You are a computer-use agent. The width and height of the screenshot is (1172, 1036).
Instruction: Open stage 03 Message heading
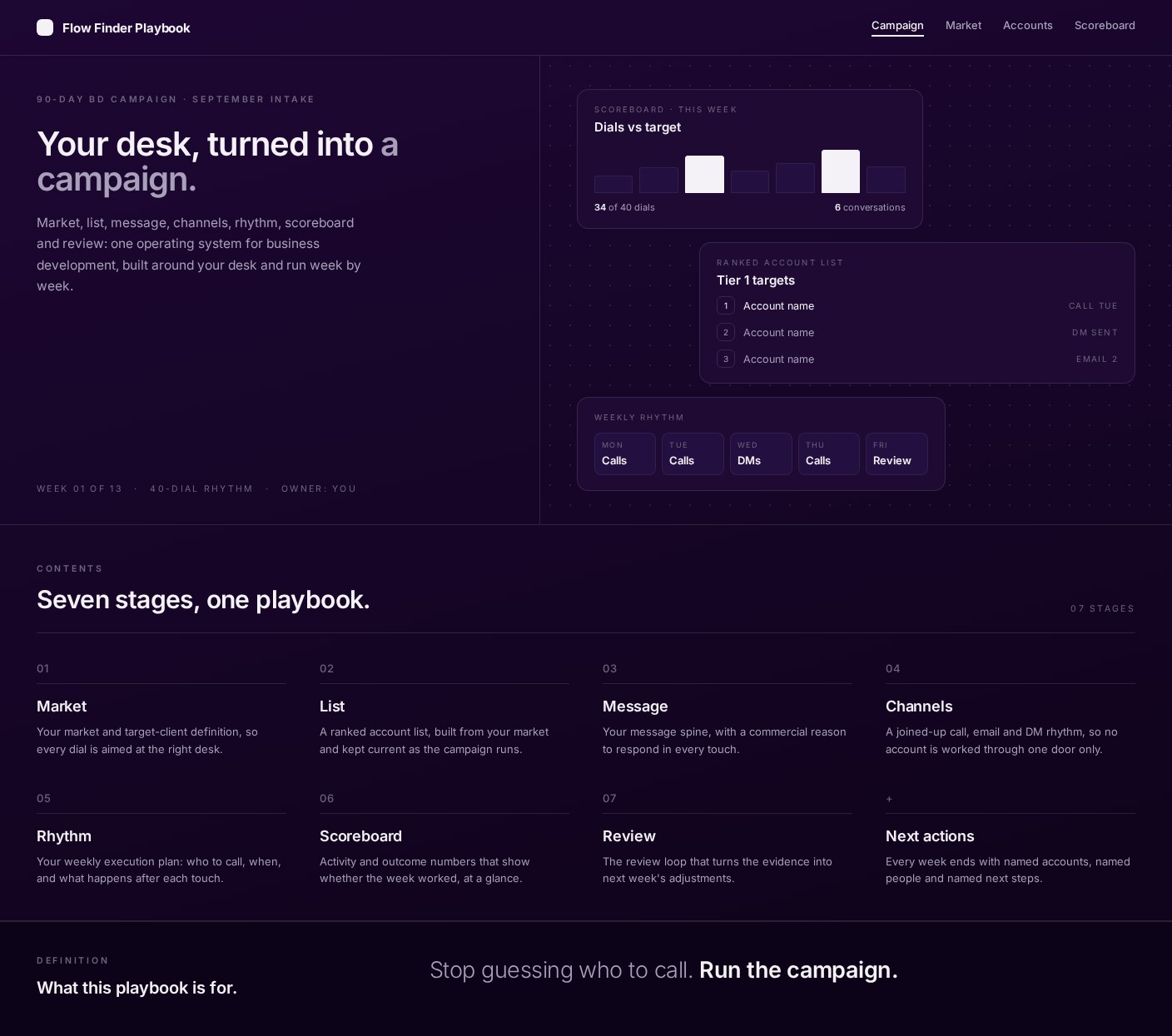635,706
